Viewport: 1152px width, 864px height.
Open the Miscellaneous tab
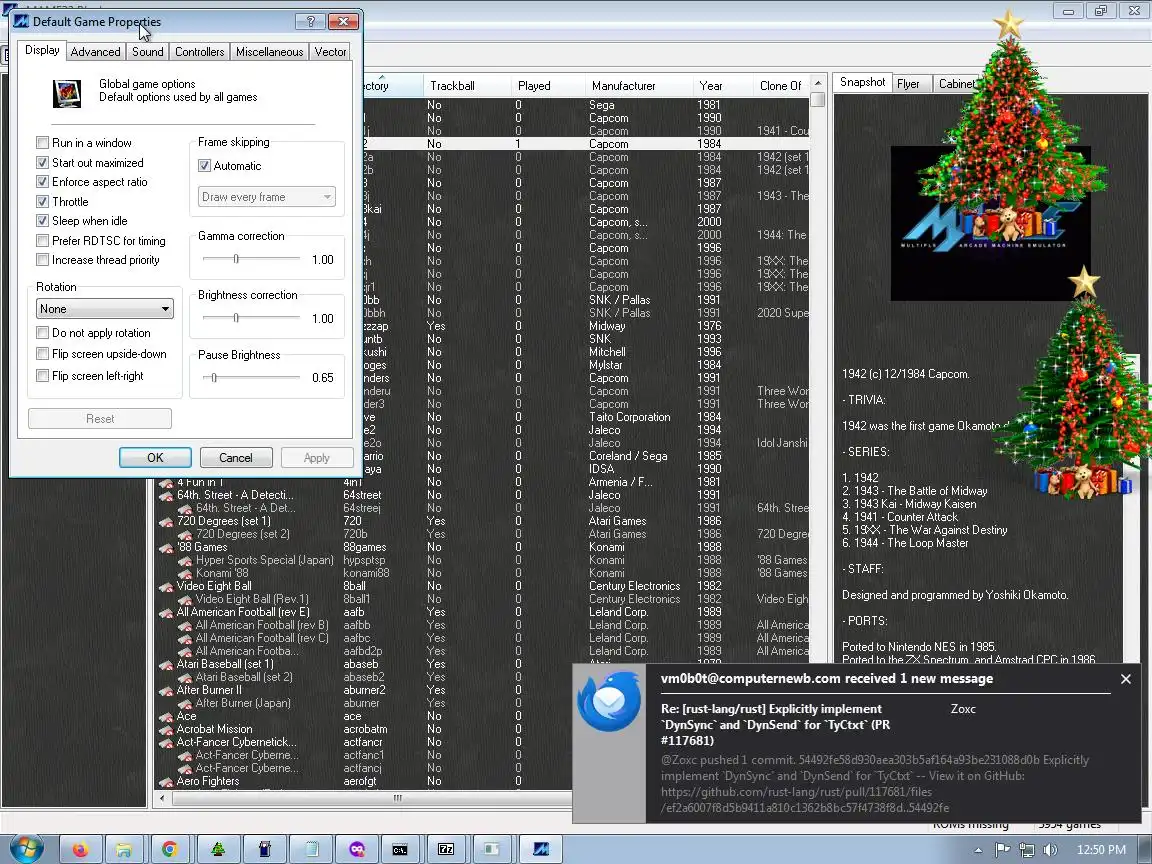click(x=269, y=51)
